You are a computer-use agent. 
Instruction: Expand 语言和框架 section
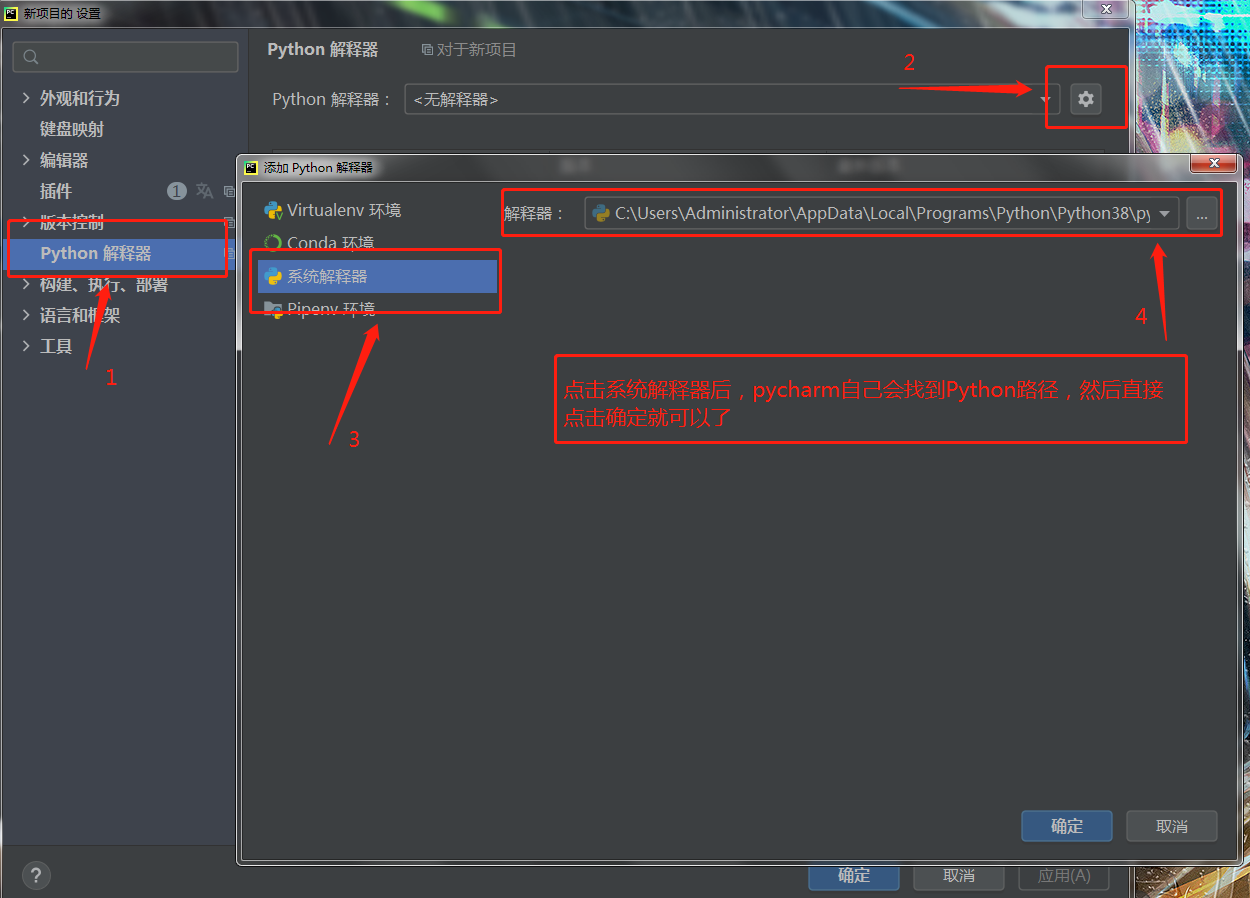click(x=26, y=315)
